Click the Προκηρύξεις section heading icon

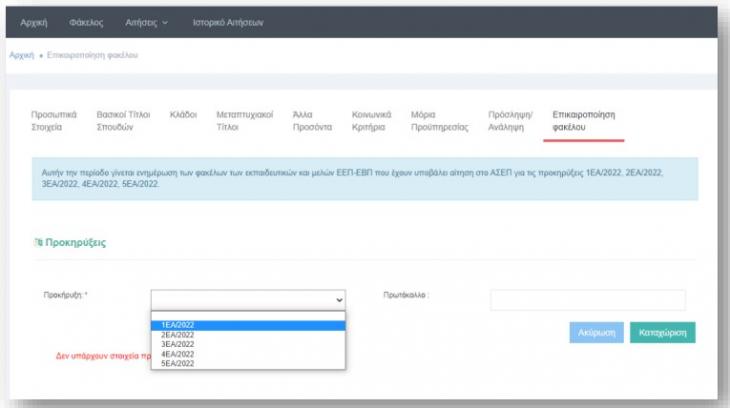pyautogui.click(x=39, y=243)
